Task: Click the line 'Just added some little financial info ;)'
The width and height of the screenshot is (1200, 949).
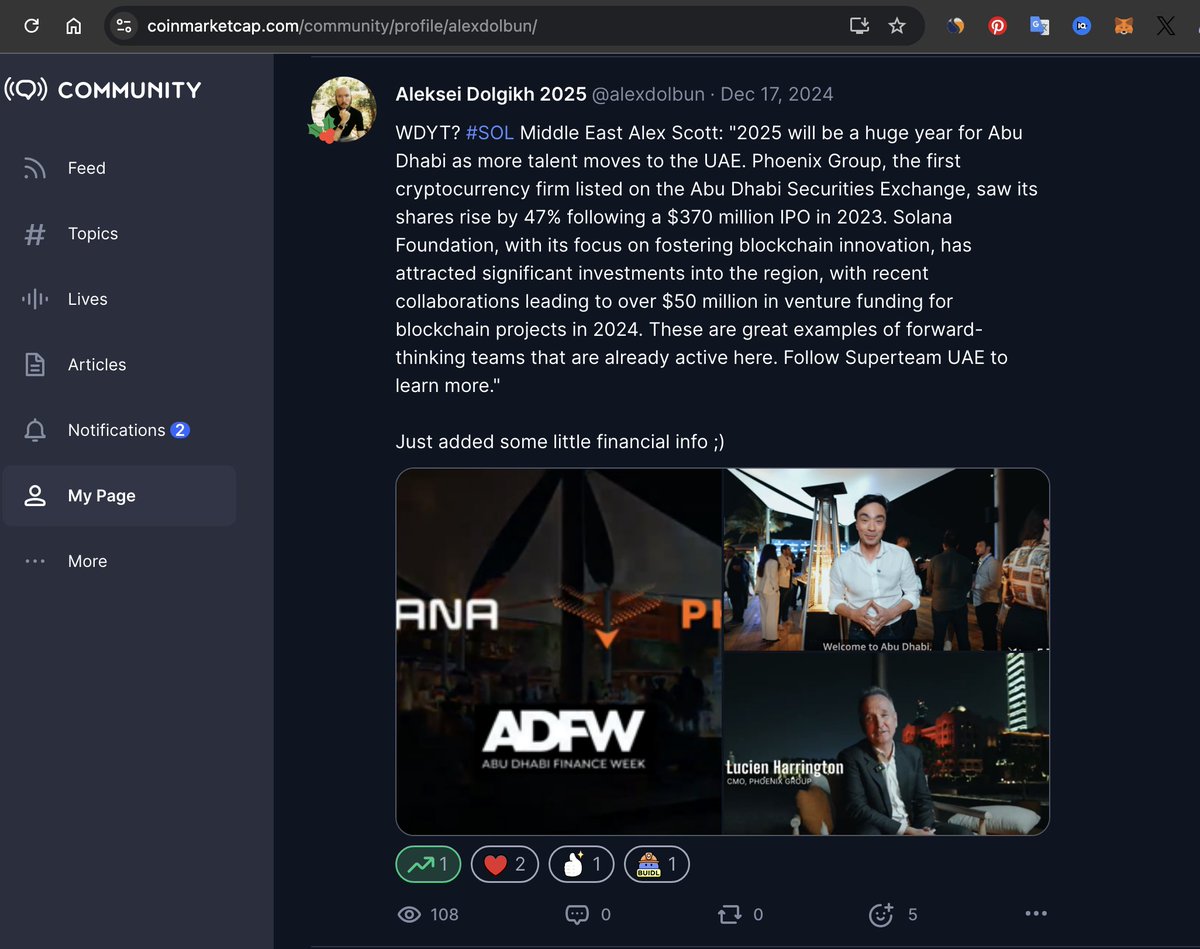Action: 560,441
